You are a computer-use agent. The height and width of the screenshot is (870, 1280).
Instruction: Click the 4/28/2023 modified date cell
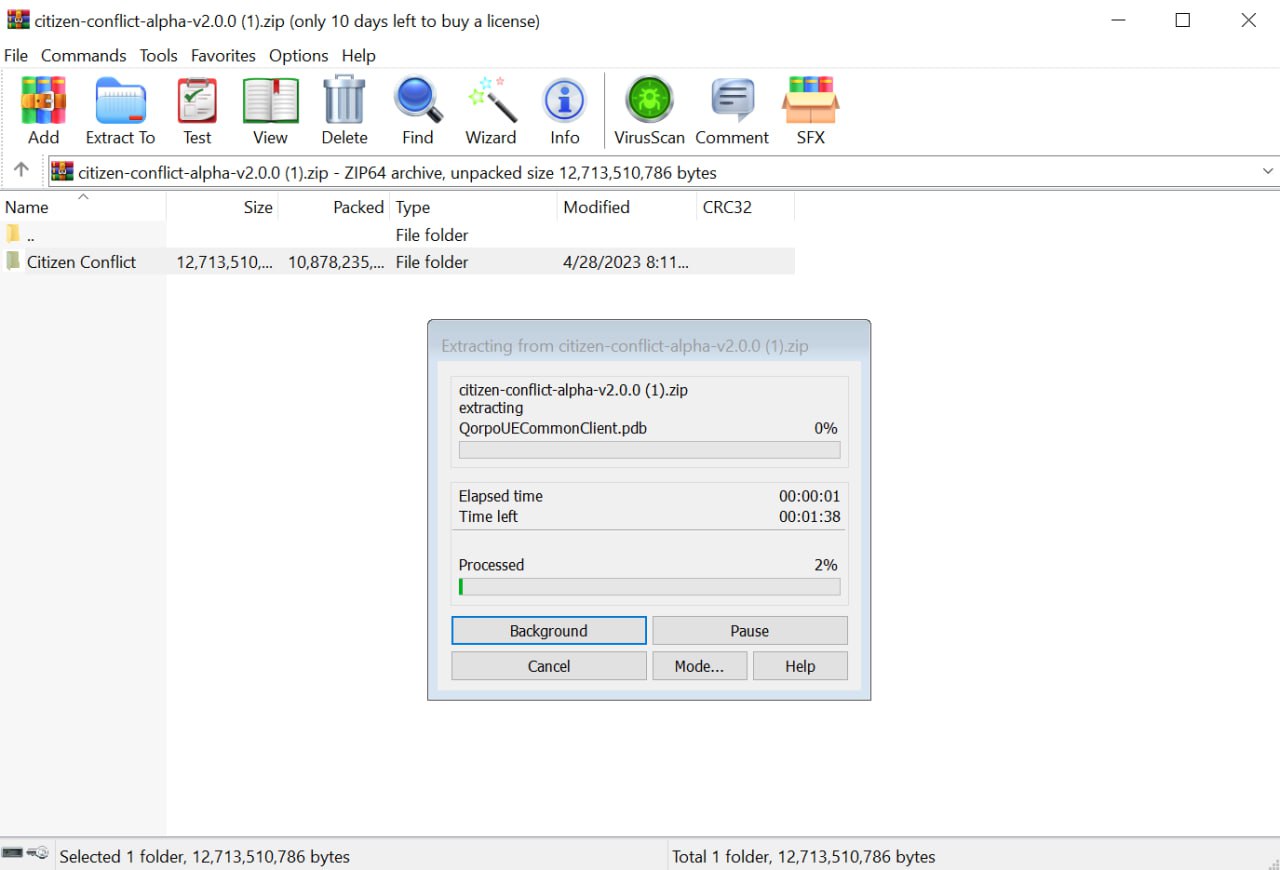pos(626,262)
